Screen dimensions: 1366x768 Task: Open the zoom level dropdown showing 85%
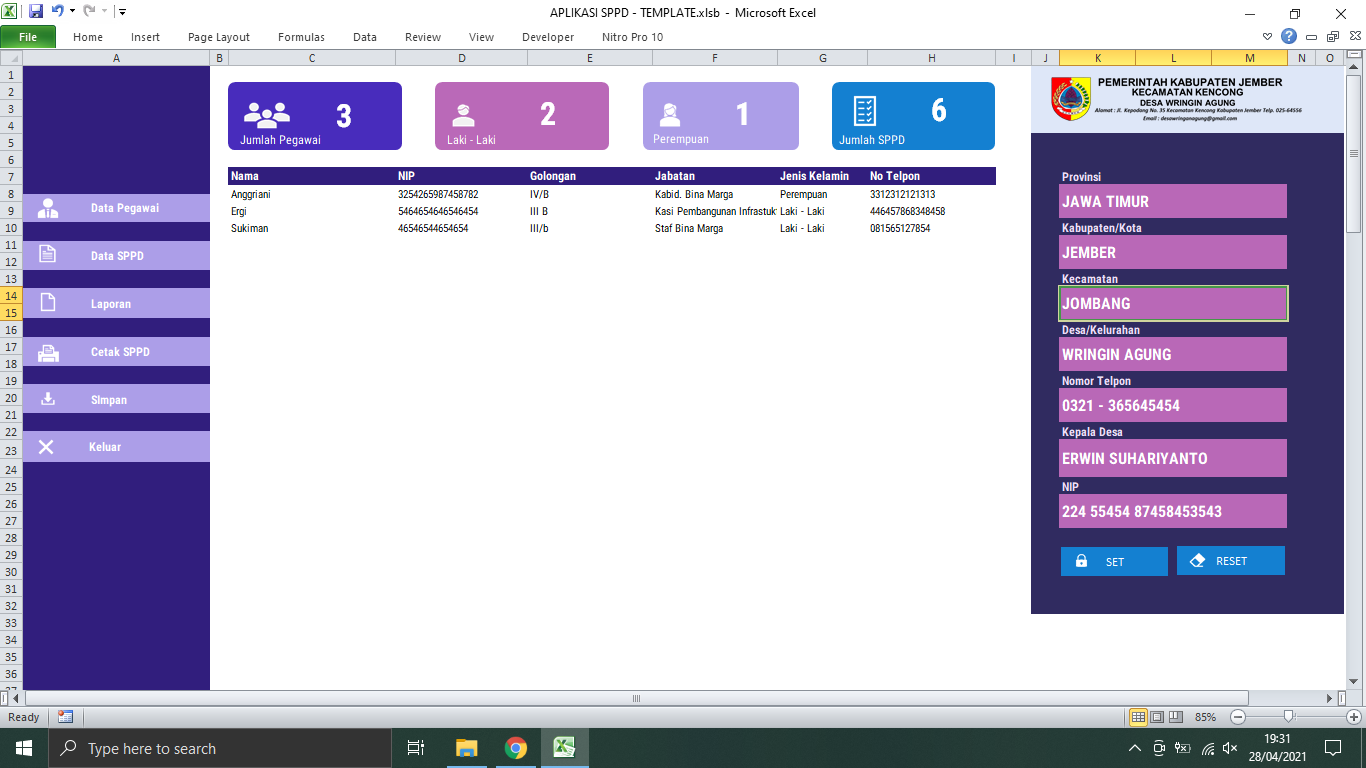coord(1206,717)
